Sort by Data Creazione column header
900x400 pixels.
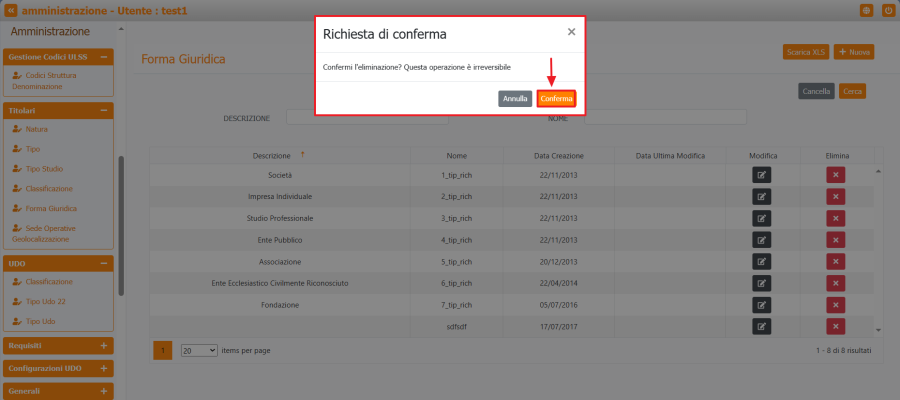click(558, 156)
